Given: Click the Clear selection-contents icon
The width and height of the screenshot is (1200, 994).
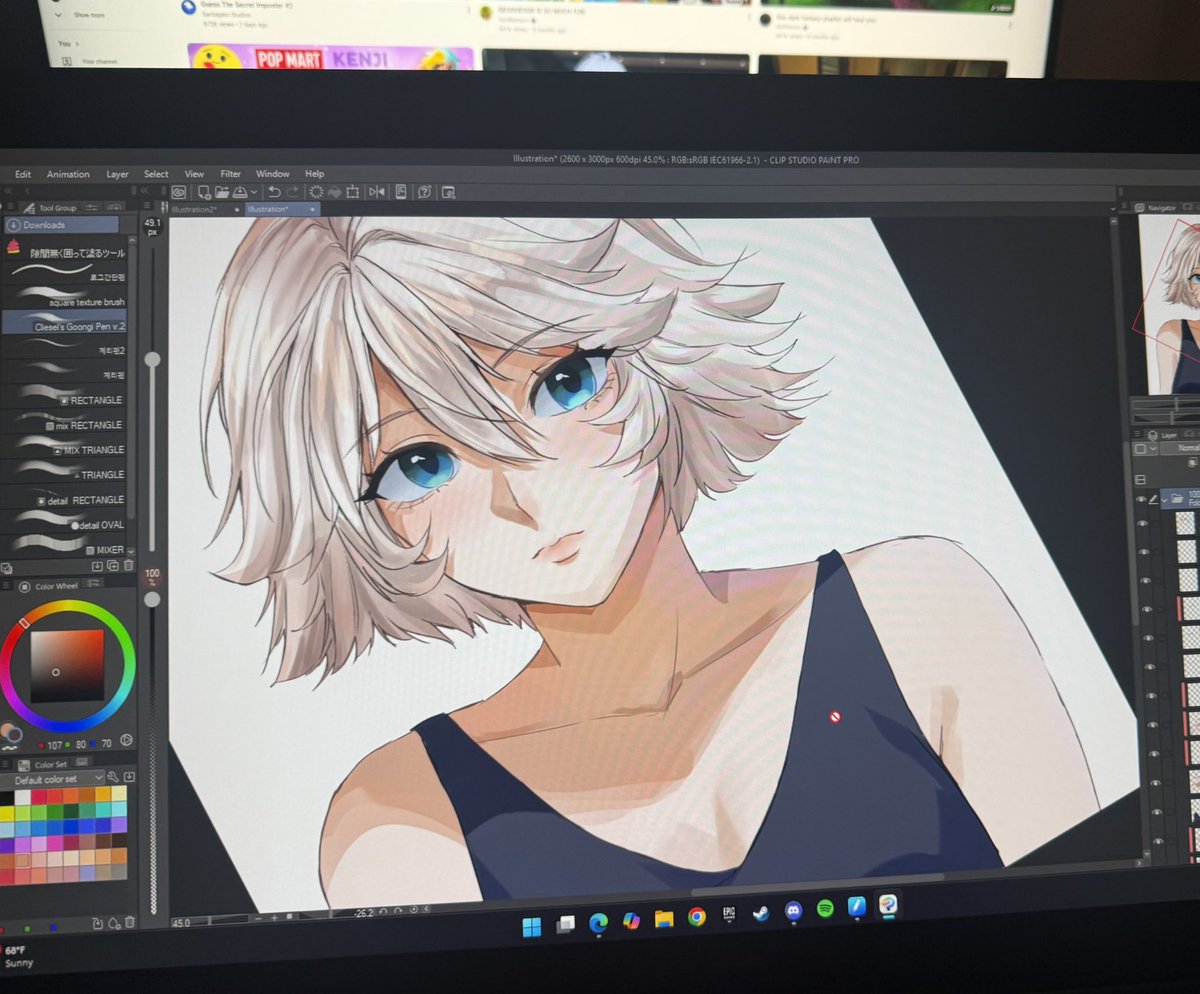Looking at the screenshot, I should (316, 192).
